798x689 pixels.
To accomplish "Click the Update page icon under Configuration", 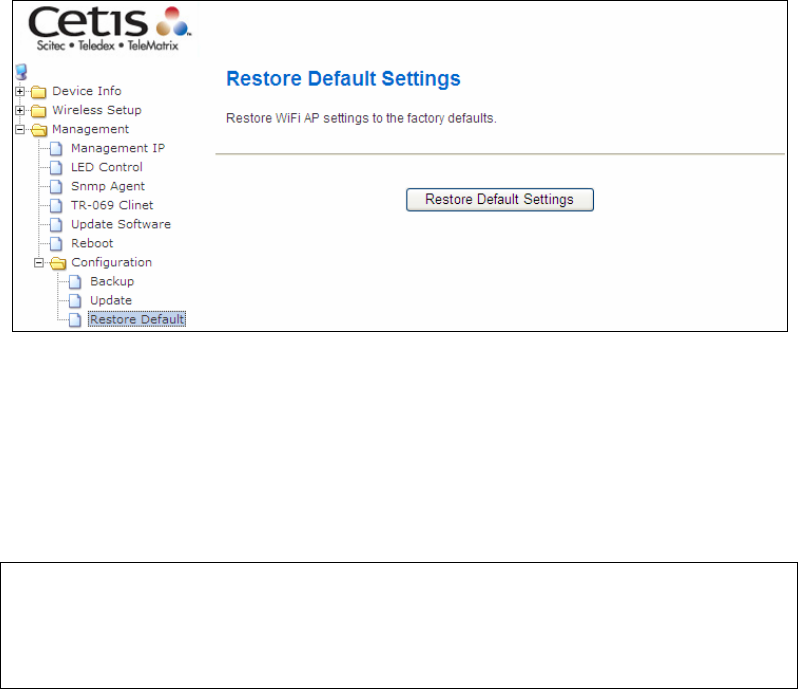I will point(75,301).
